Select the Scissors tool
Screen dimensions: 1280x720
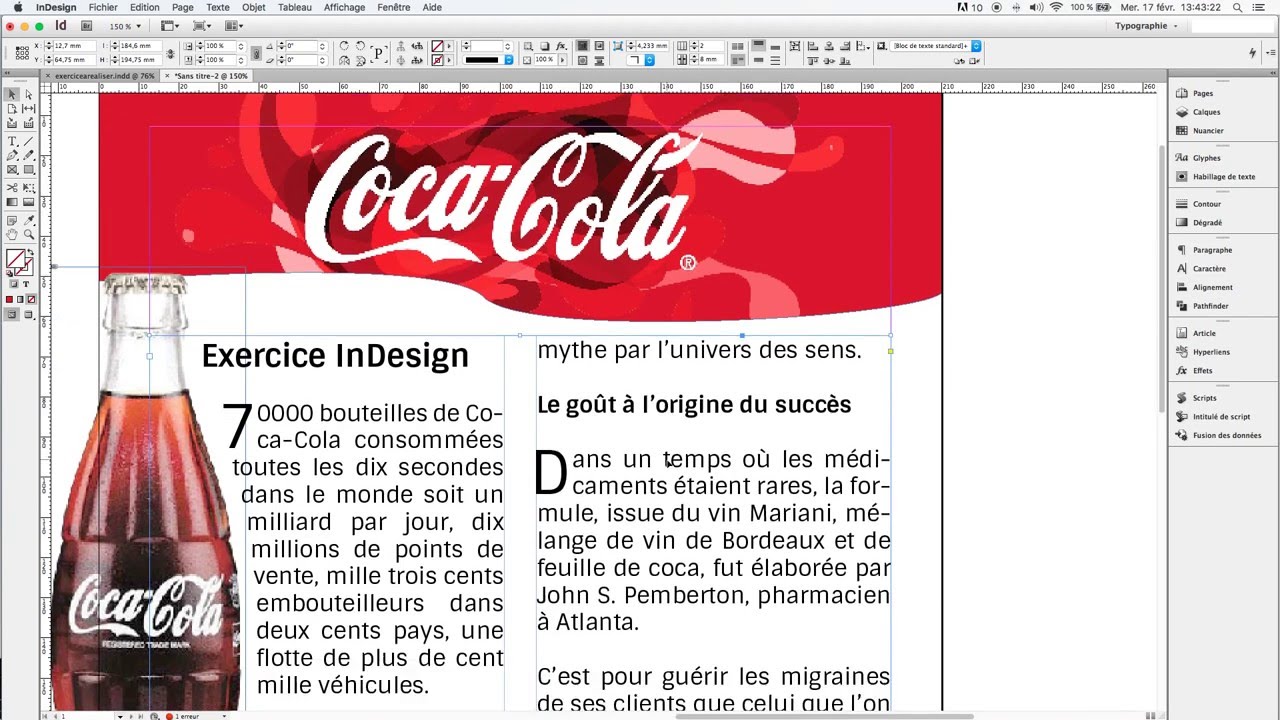pos(12,188)
